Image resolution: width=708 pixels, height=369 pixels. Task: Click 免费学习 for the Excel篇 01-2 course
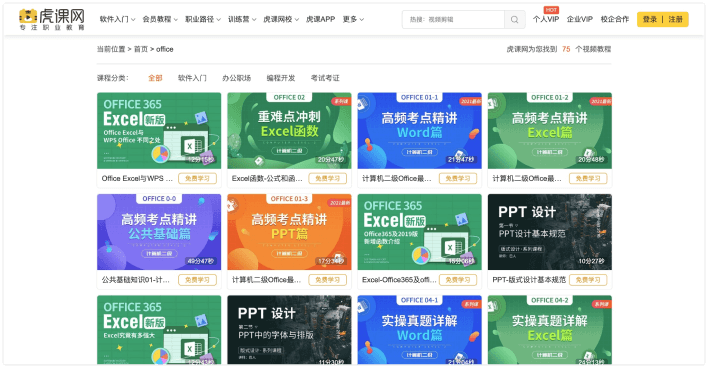pyautogui.click(x=588, y=178)
